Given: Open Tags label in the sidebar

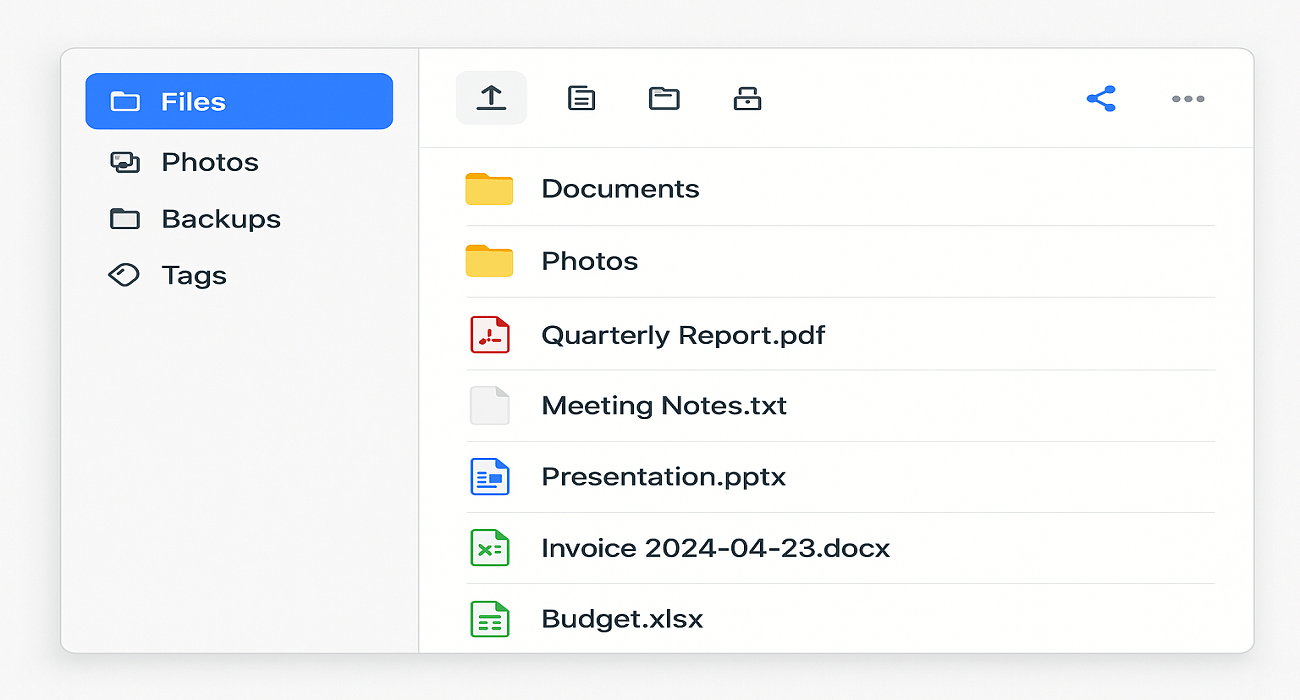Looking at the screenshot, I should (x=194, y=276).
